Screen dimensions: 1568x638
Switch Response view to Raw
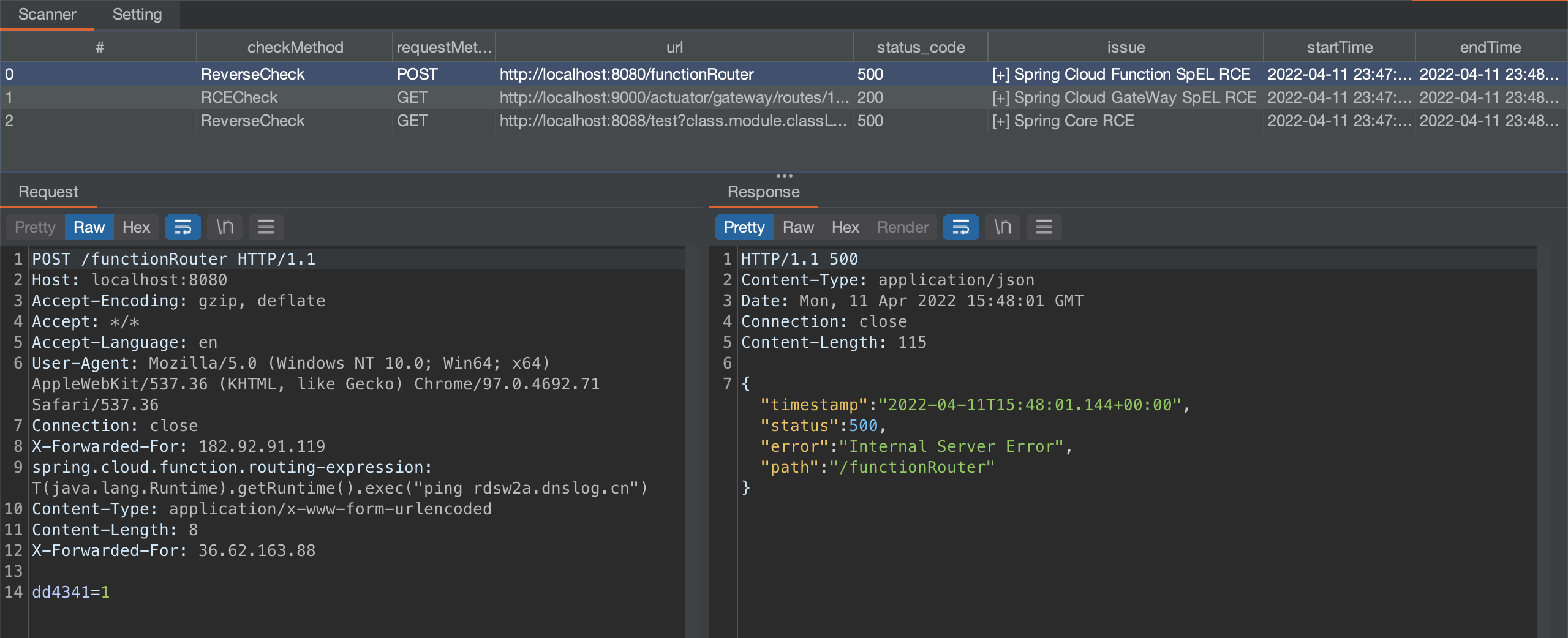(x=798, y=227)
